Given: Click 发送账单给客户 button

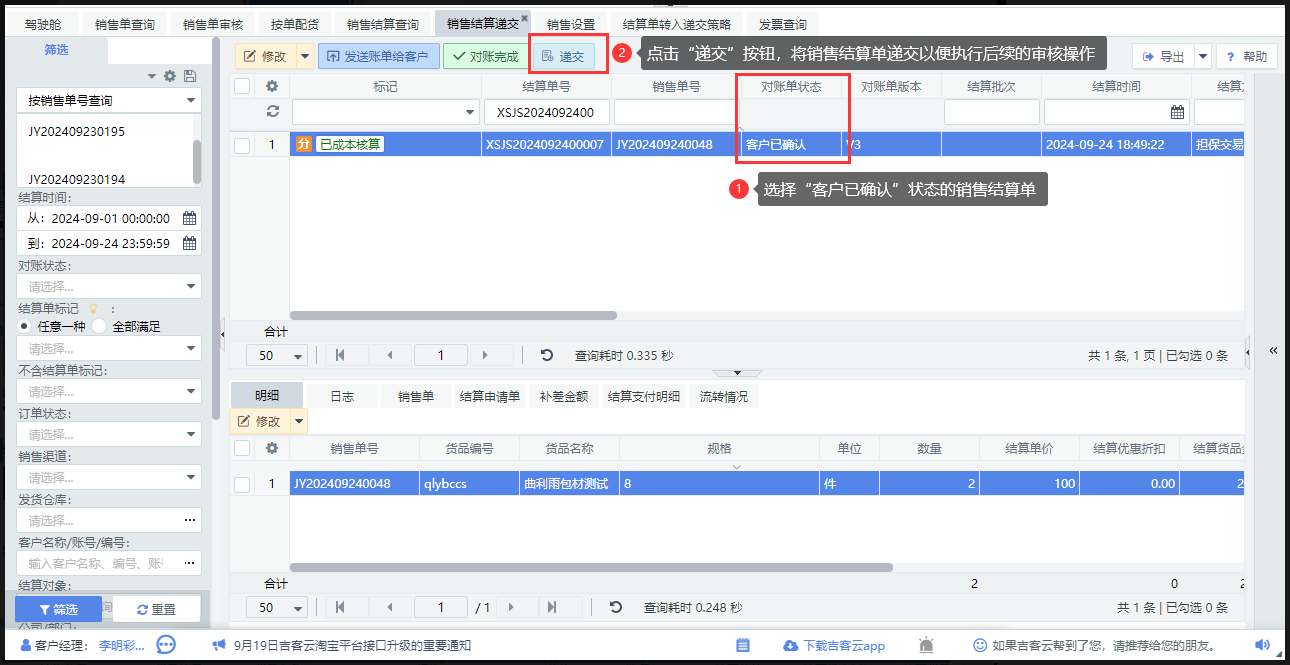Looking at the screenshot, I should coord(378,57).
